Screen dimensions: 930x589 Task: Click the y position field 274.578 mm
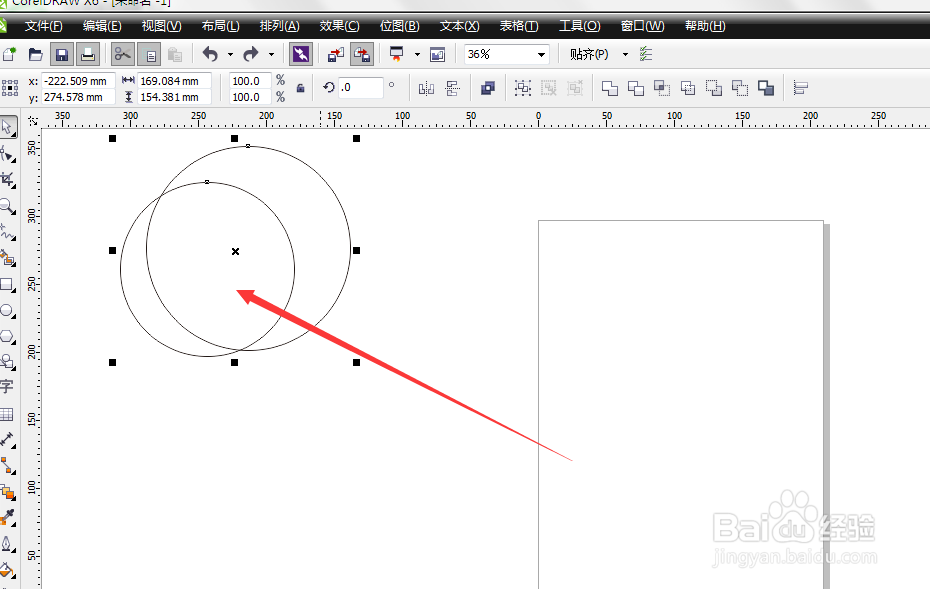(78, 97)
